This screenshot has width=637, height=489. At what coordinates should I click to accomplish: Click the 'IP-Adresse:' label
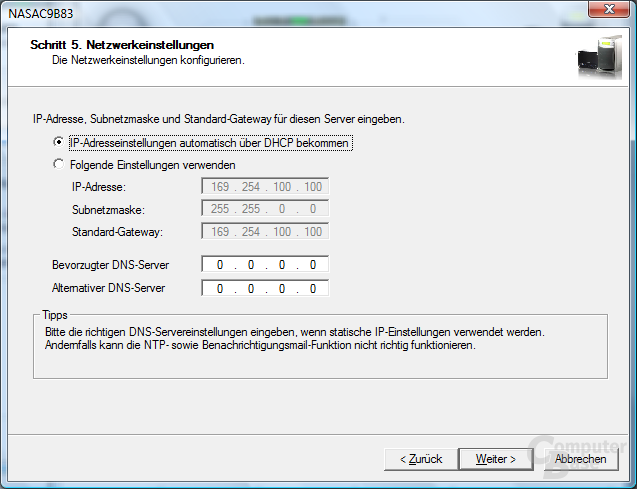[99, 187]
